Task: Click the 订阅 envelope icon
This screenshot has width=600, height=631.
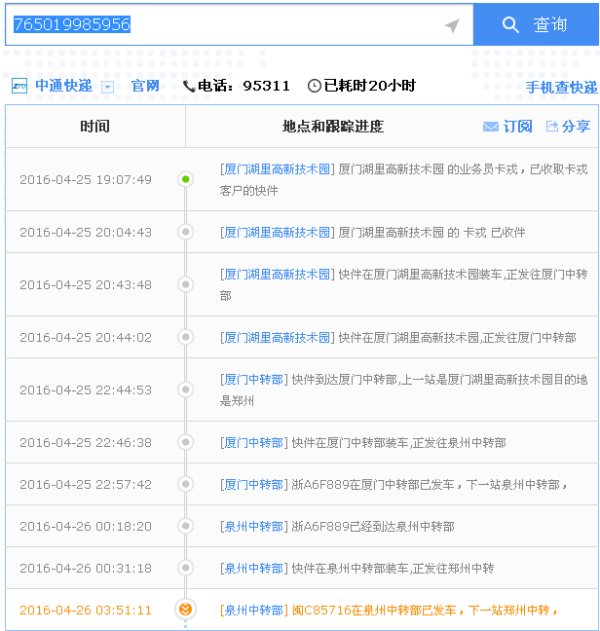Action: coord(490,127)
